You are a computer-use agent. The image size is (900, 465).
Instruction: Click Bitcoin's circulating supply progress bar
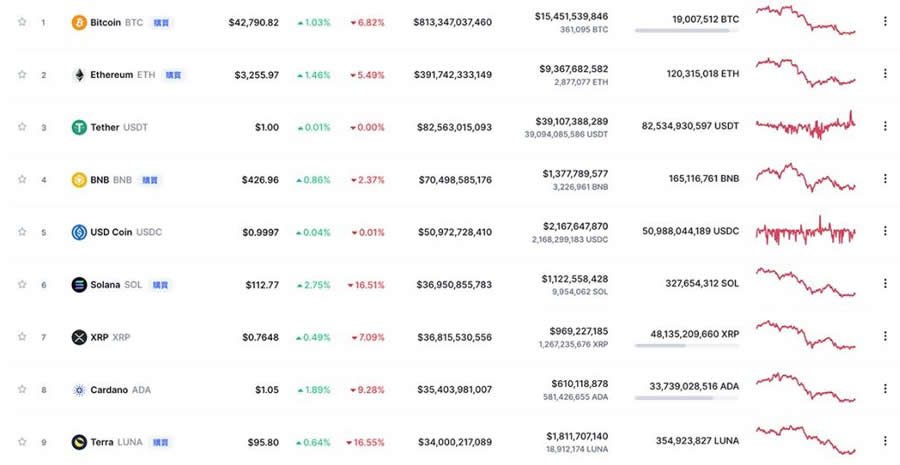click(687, 31)
